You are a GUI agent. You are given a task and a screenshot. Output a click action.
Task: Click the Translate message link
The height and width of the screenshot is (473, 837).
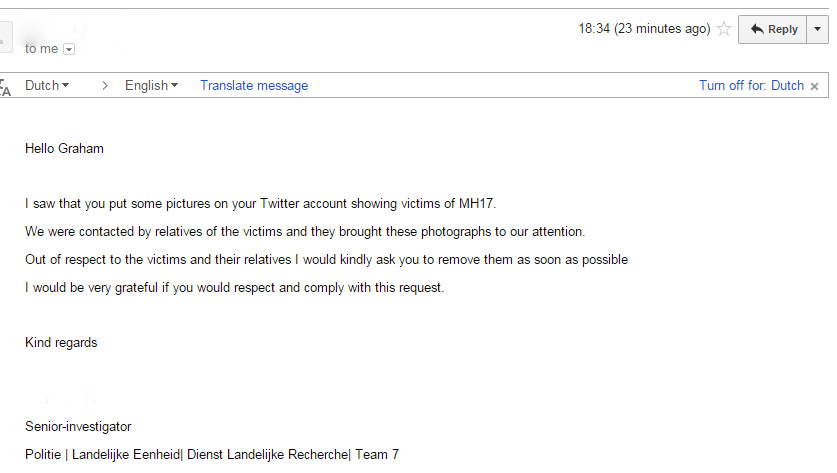[254, 86]
